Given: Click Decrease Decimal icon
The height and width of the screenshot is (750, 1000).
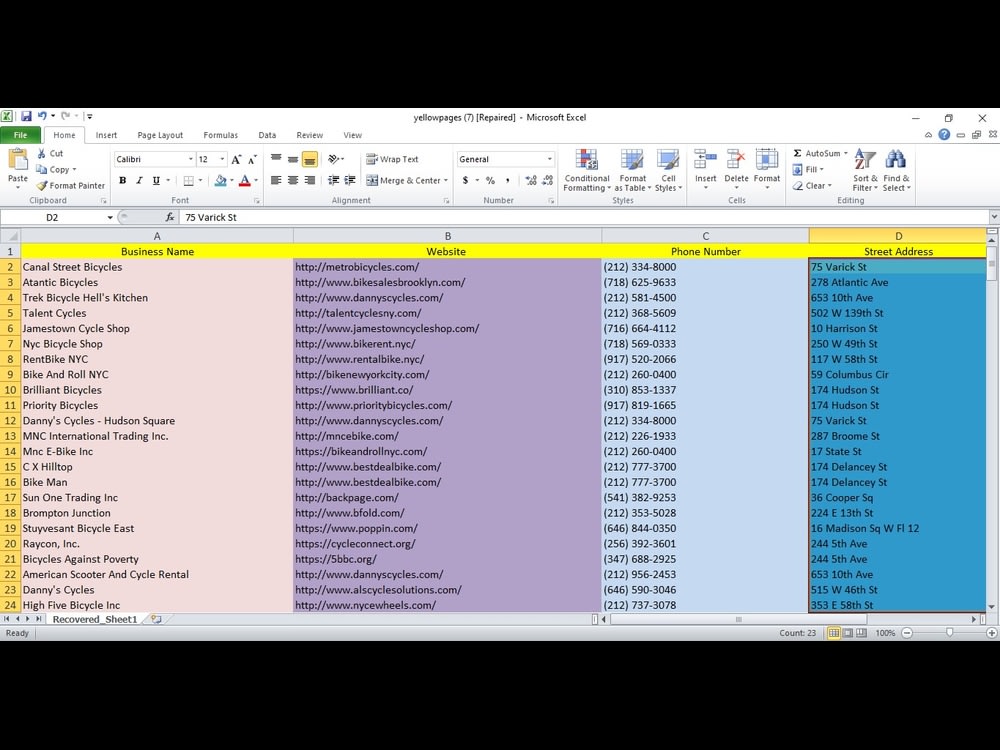Looking at the screenshot, I should coord(547,180).
